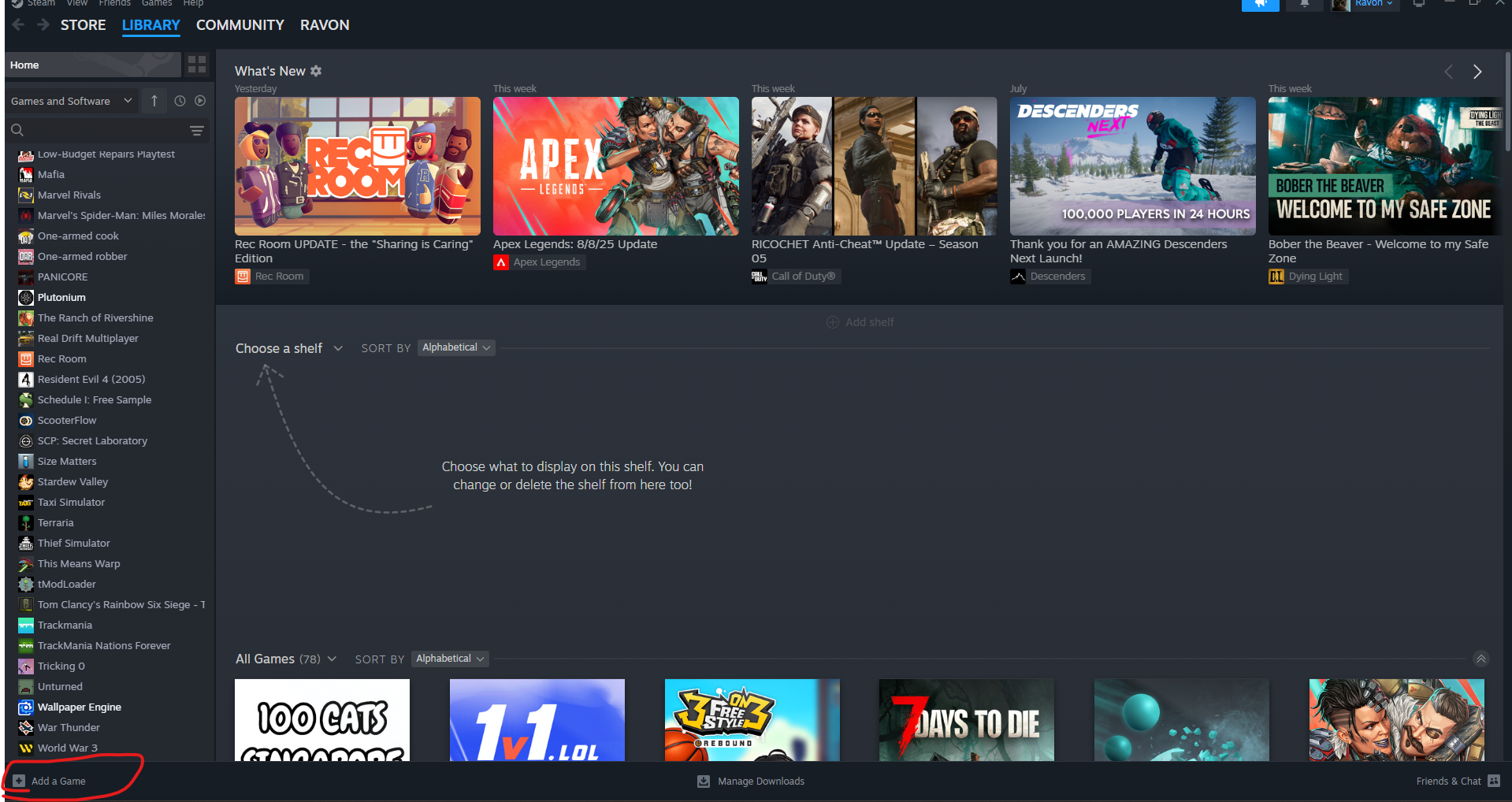Viewport: 1512px width, 802px height.
Task: Select Wallpaper Engine icon in sidebar
Action: (x=26, y=707)
